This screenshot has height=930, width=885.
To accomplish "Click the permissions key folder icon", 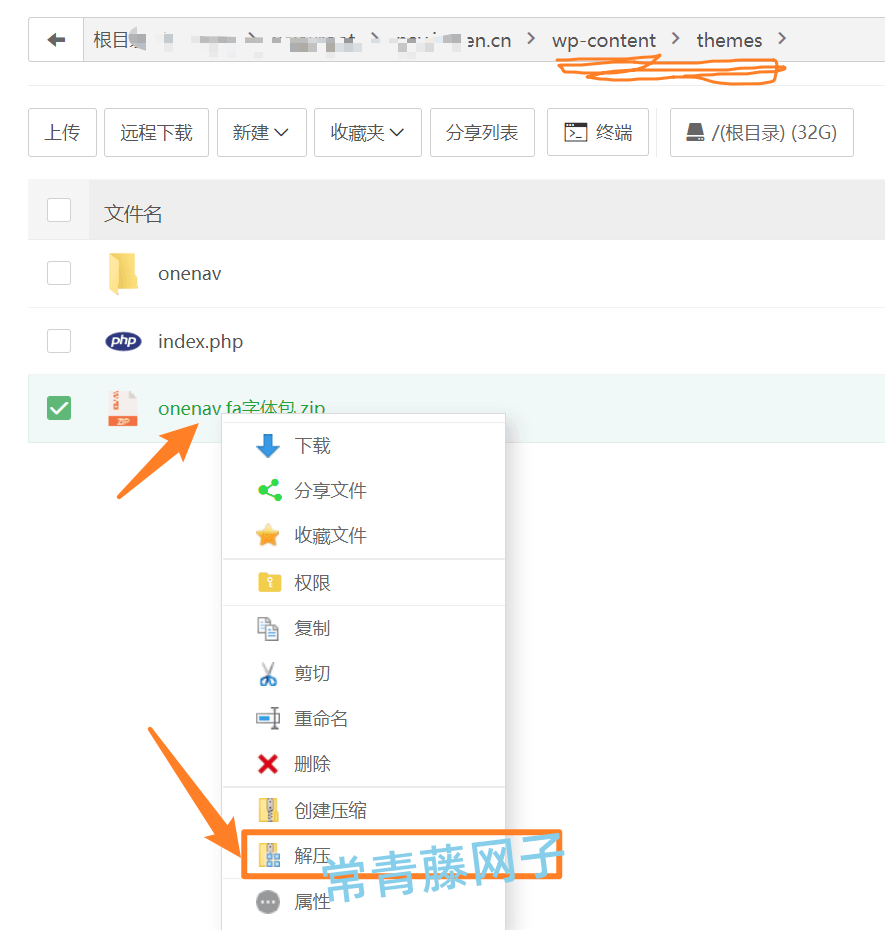I will 269,582.
